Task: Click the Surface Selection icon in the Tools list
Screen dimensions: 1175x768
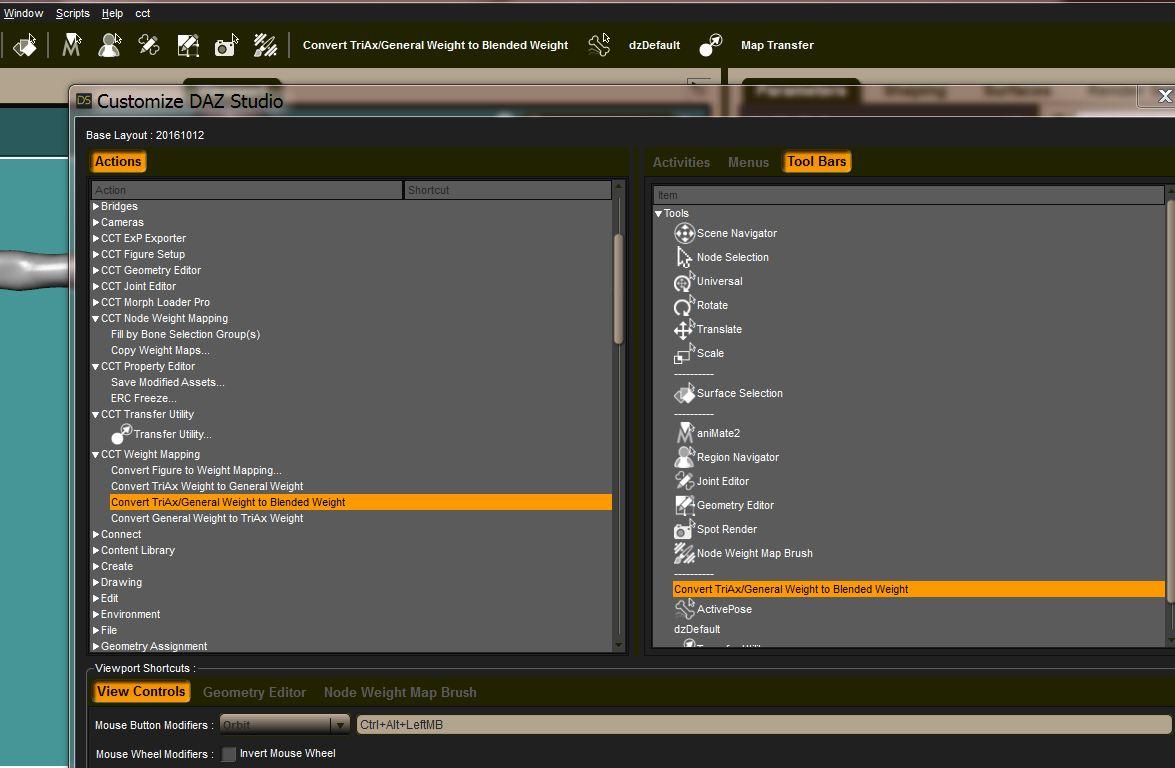Action: [x=684, y=393]
